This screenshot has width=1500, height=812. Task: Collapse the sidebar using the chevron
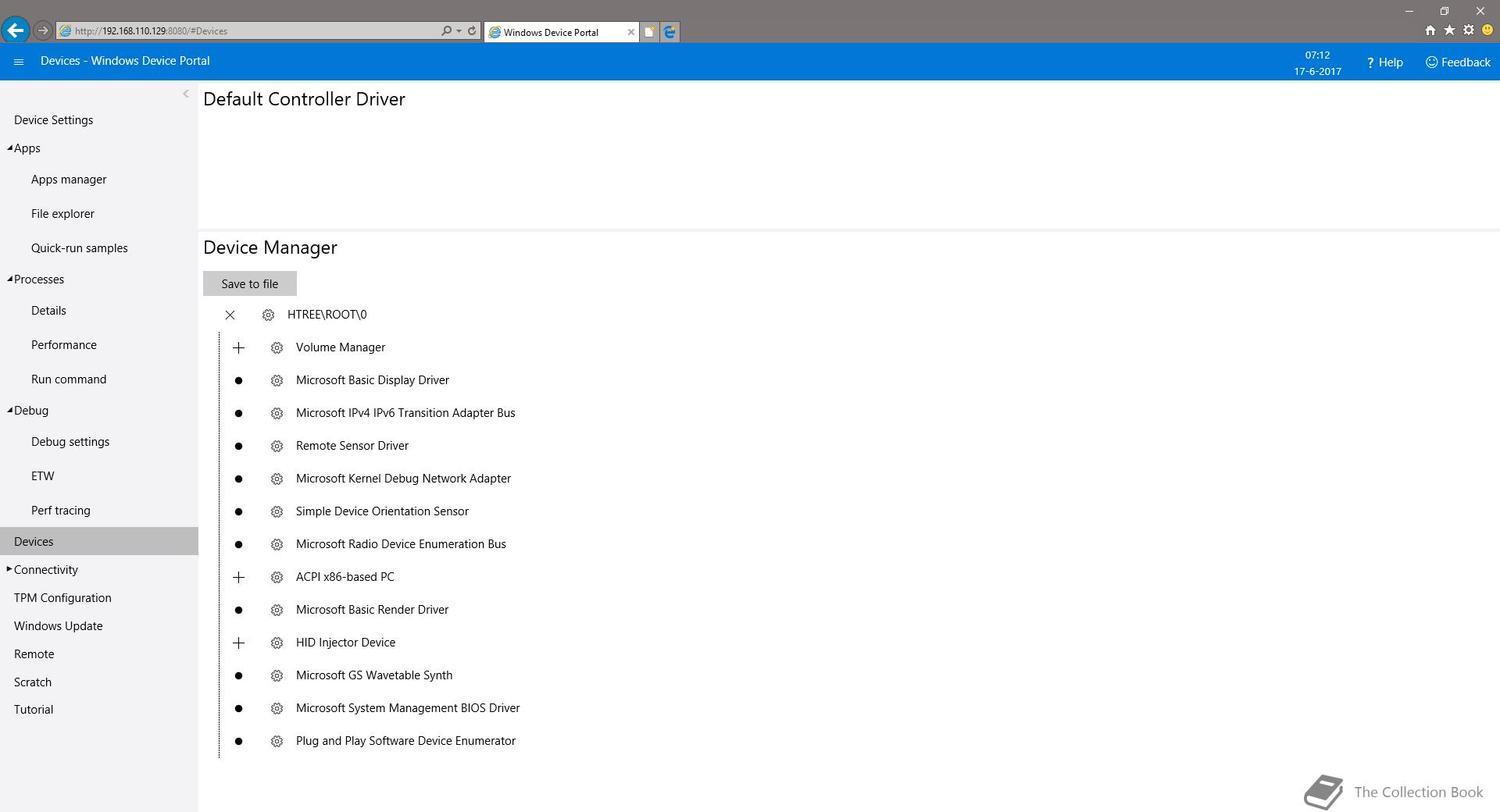point(185,94)
